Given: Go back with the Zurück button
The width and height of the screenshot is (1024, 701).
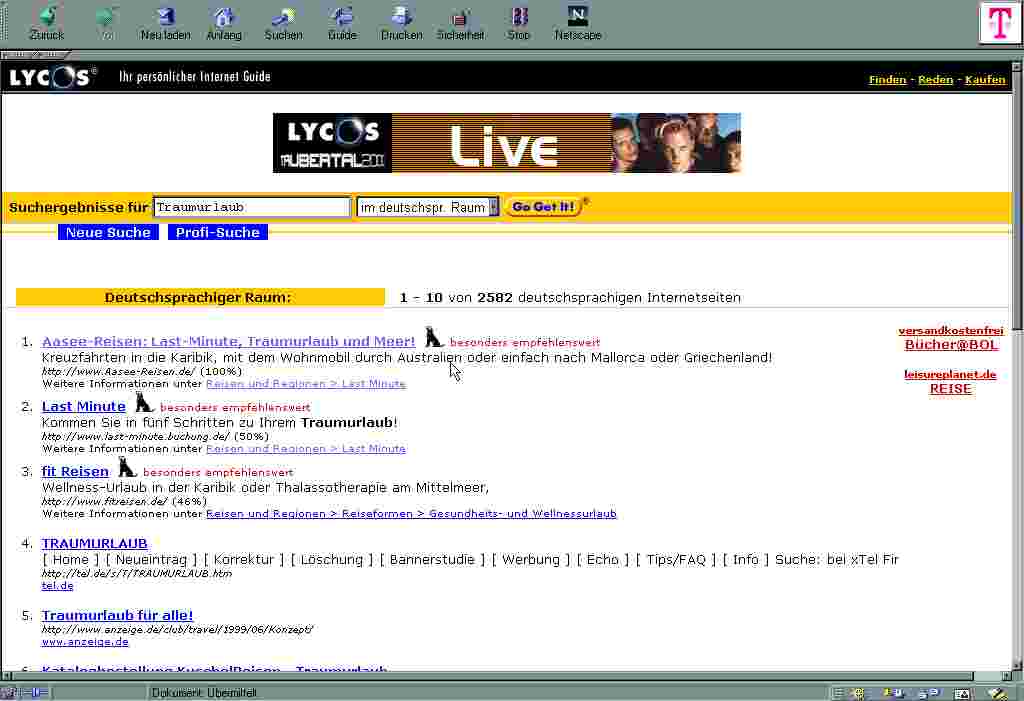Looking at the screenshot, I should click(x=46, y=23).
